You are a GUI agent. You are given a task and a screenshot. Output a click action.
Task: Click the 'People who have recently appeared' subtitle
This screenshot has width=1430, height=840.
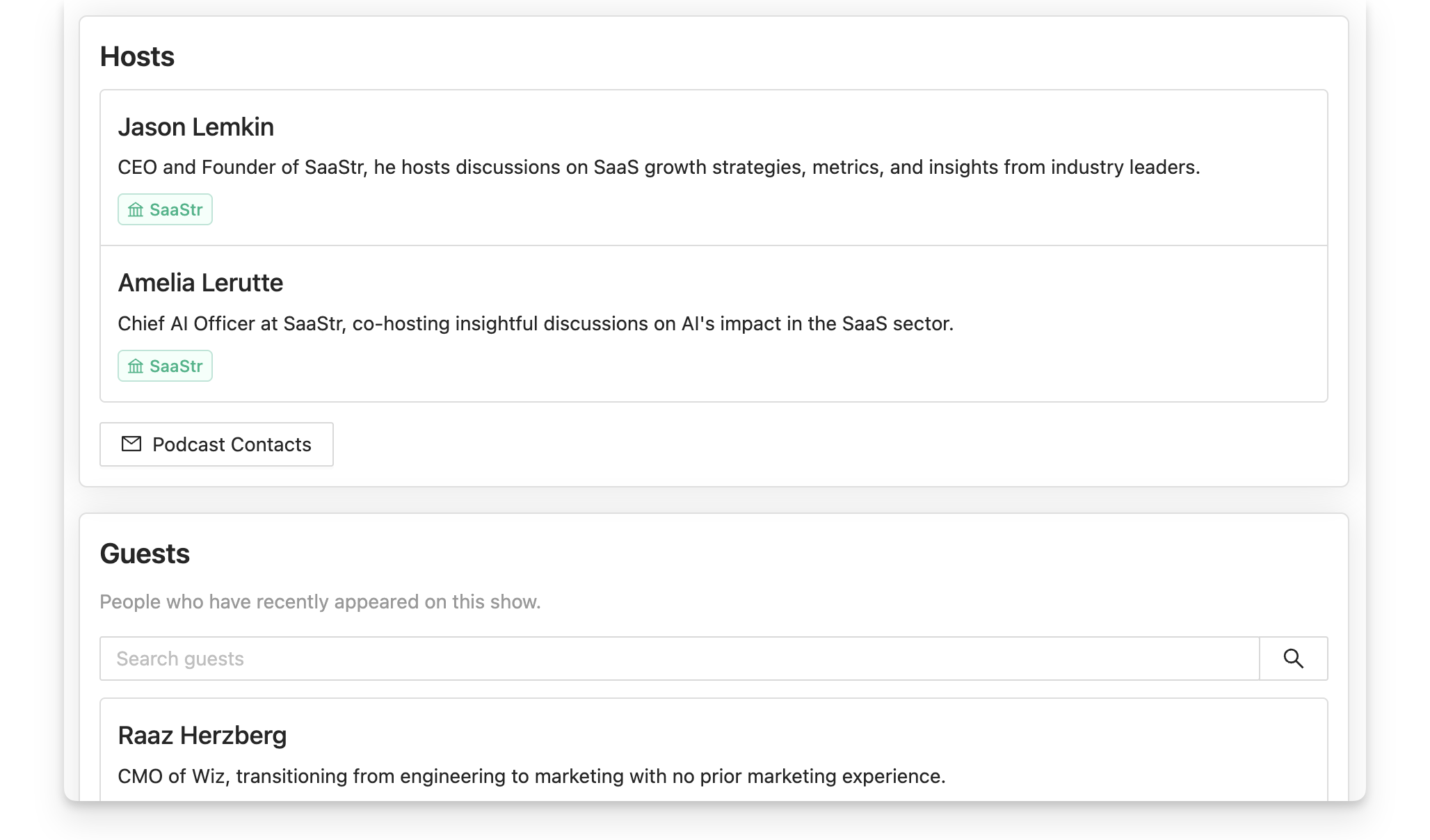(320, 602)
